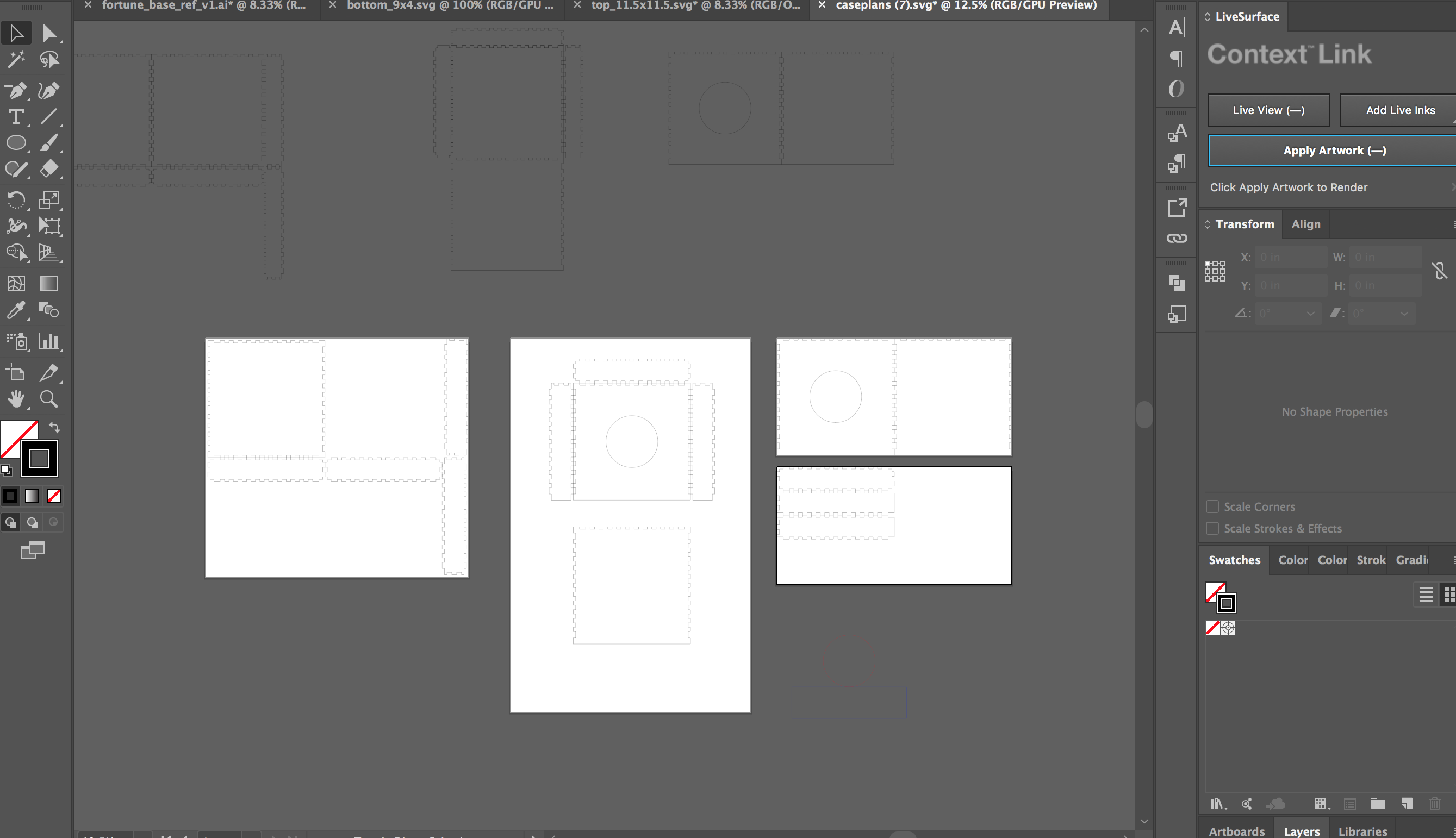This screenshot has width=1456, height=838.
Task: Click the None swatch in Swatches panel
Action: (1212, 627)
